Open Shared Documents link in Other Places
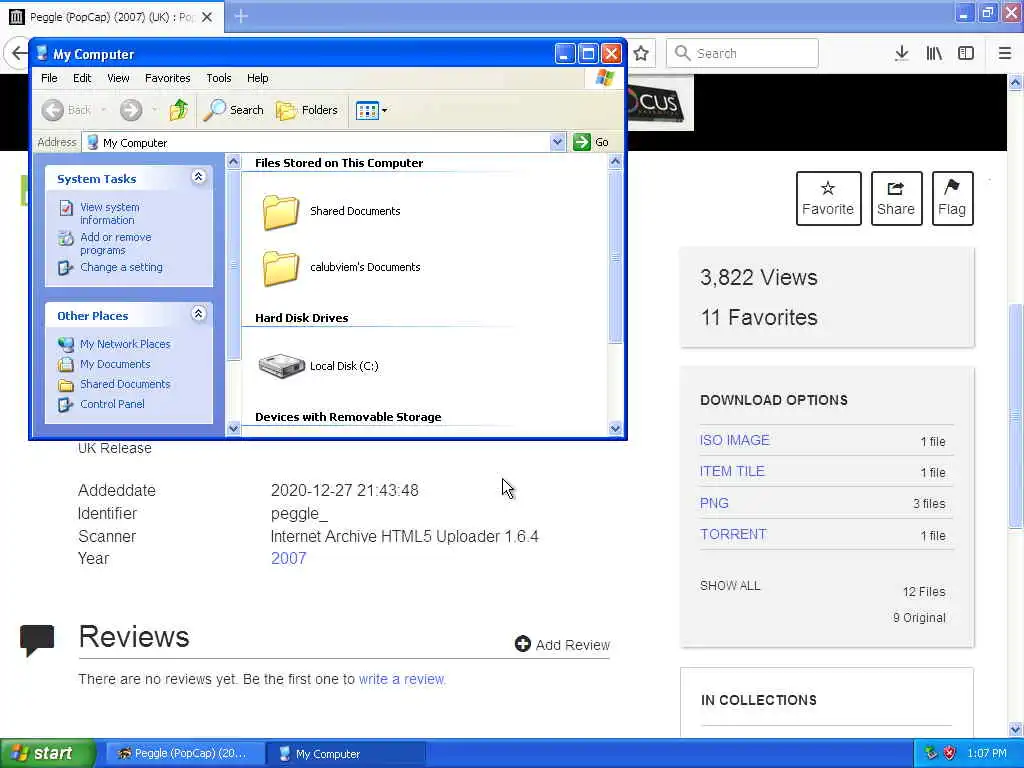 pos(125,384)
